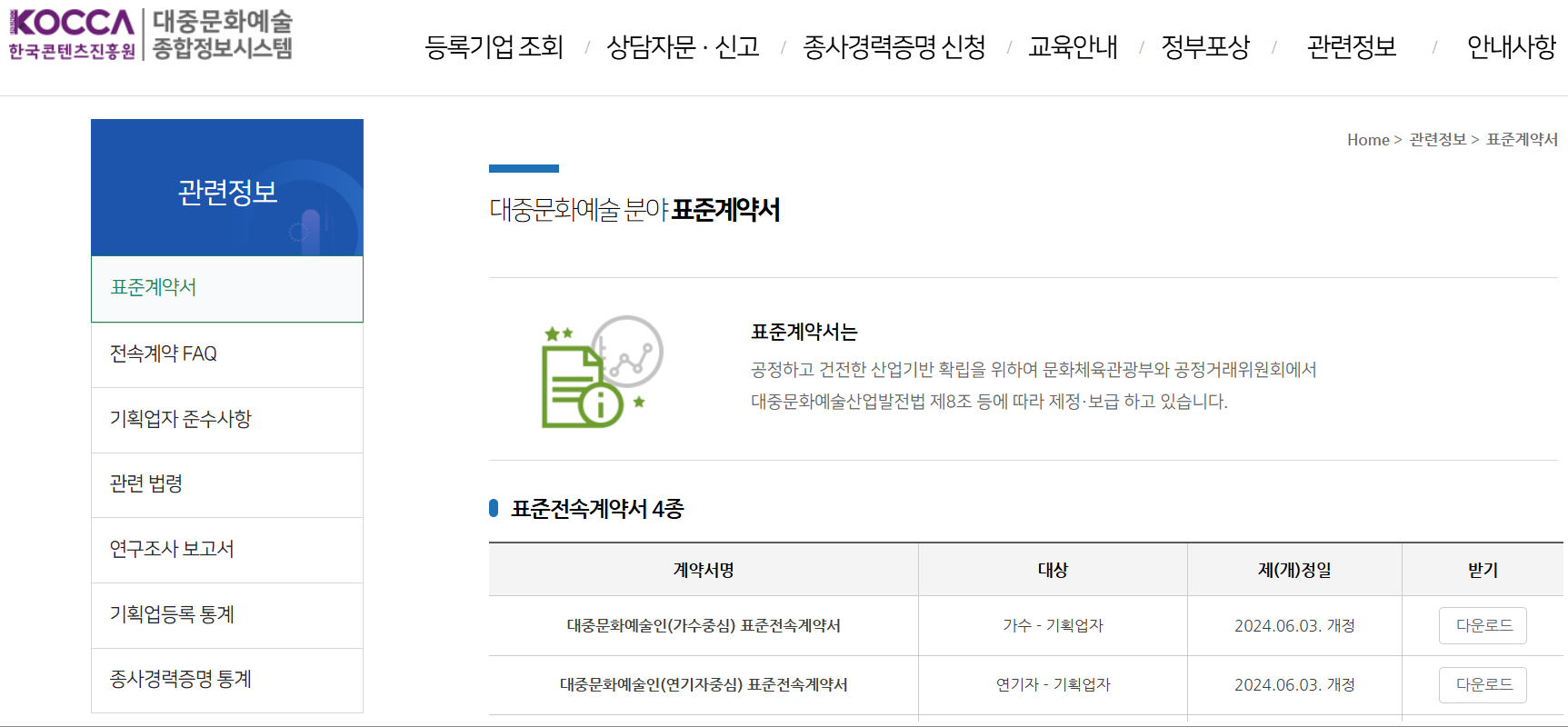The image size is (1568, 727).
Task: Click the 대상 column header
Action: (x=1053, y=570)
